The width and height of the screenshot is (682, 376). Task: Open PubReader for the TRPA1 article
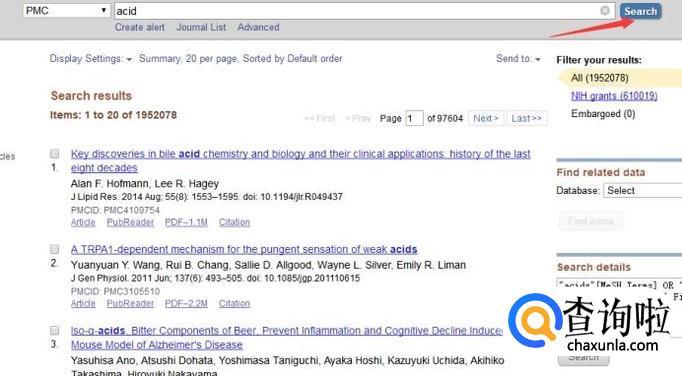[x=130, y=303]
